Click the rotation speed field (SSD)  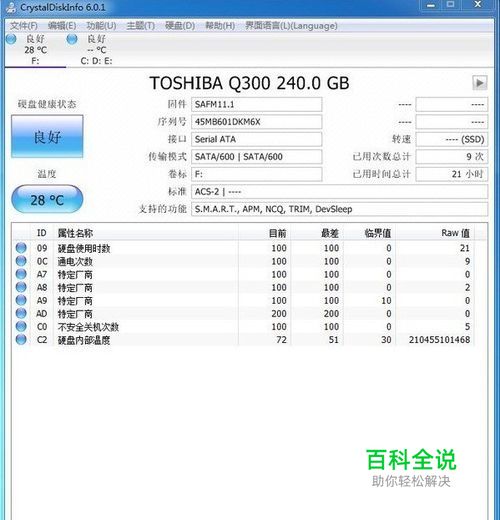[452, 139]
